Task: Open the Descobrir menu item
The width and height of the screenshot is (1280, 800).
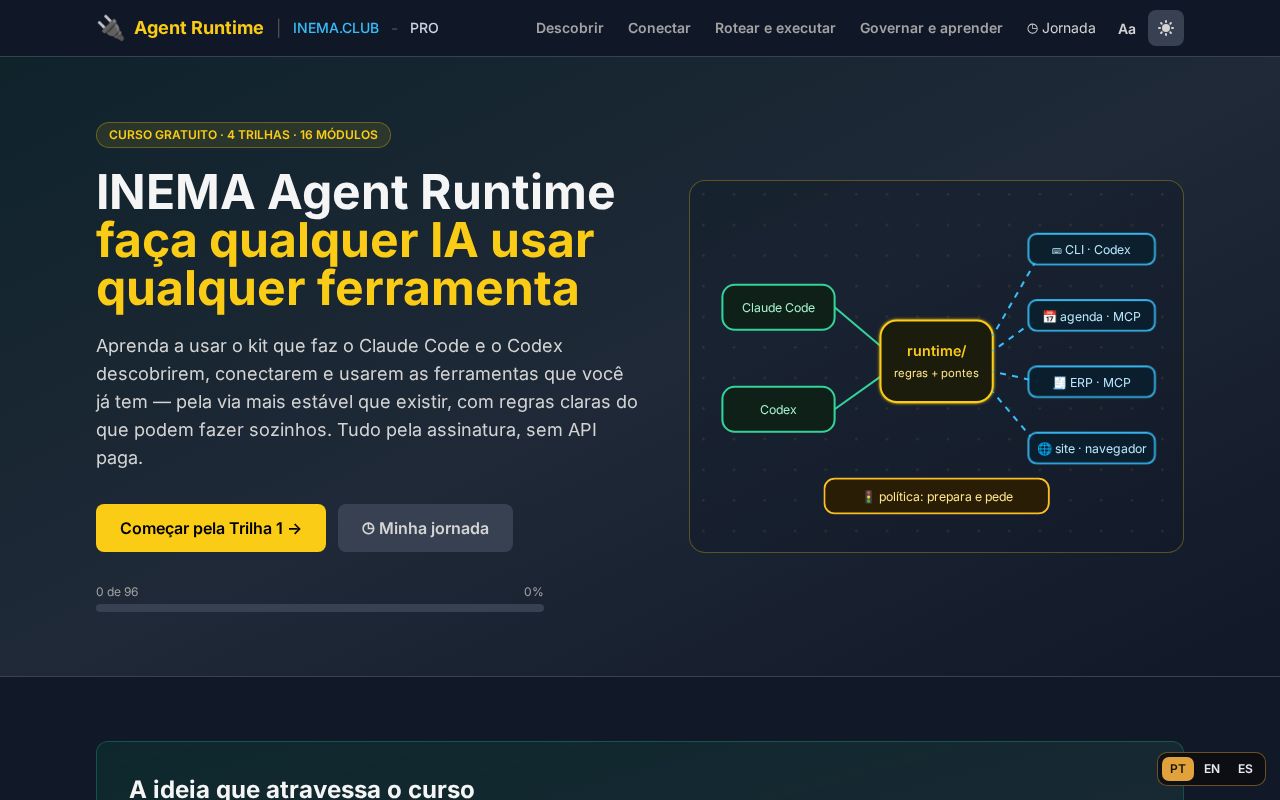Action: (570, 28)
